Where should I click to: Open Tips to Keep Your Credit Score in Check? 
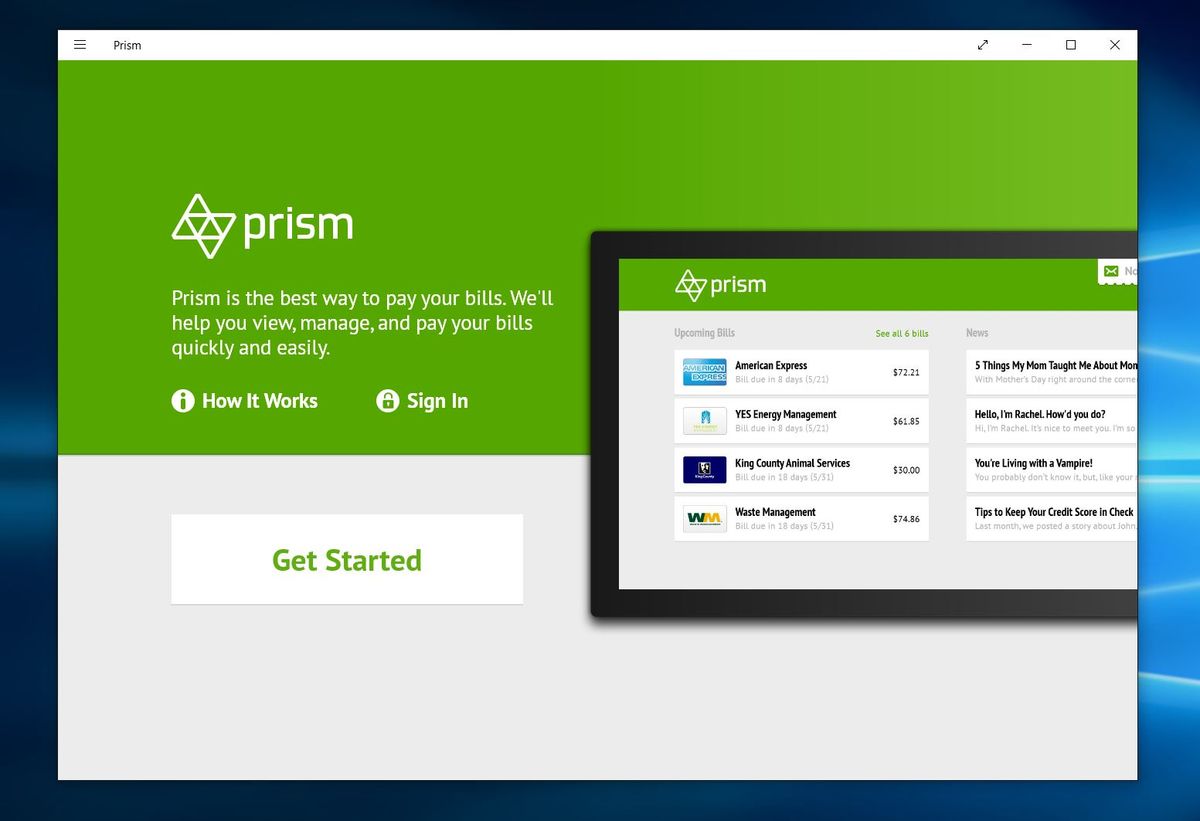tap(1052, 511)
